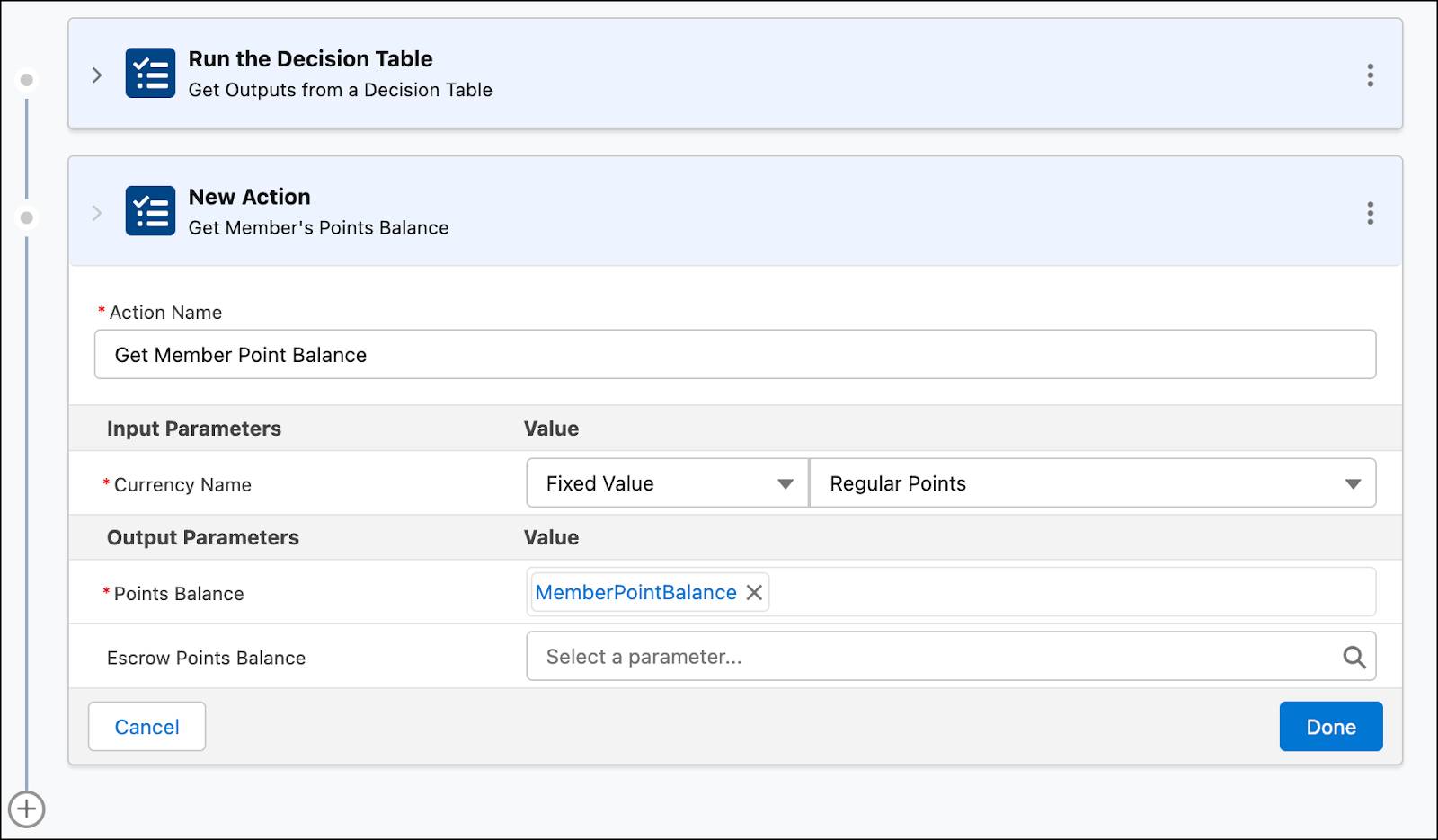The width and height of the screenshot is (1438, 840).
Task: Click the Run the Decision Table title
Action: click(x=310, y=59)
